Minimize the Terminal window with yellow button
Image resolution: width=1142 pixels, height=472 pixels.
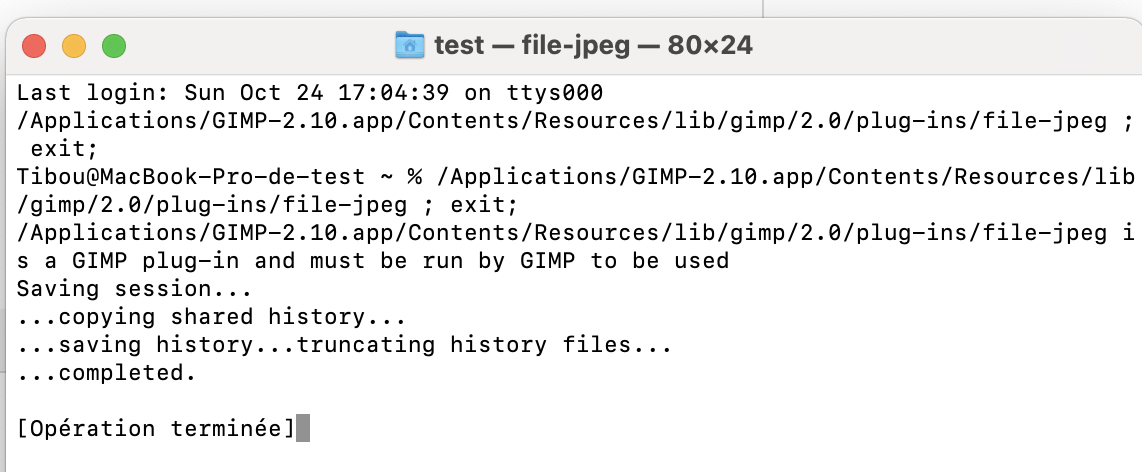click(75, 46)
